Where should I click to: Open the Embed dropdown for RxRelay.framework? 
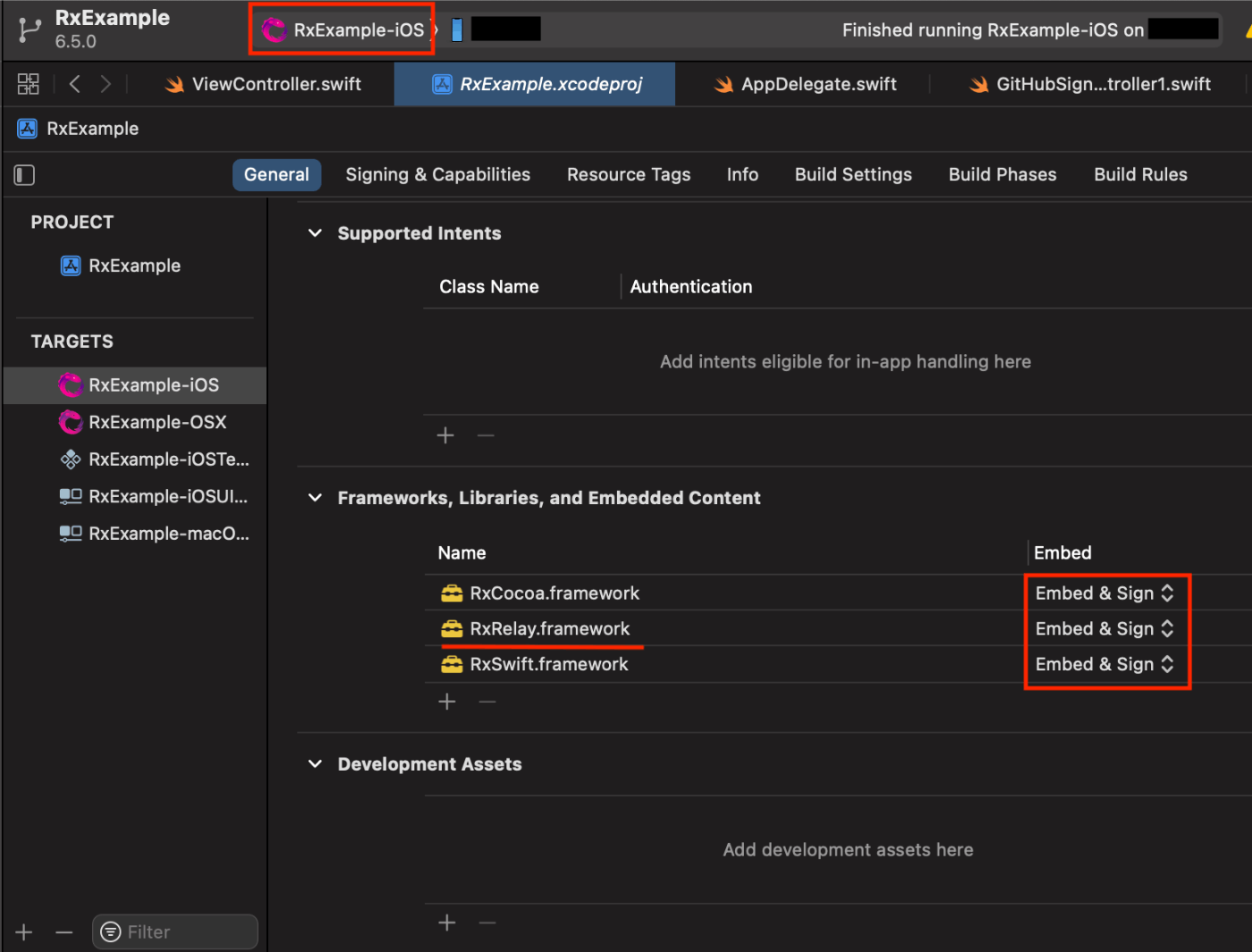pyautogui.click(x=1104, y=629)
